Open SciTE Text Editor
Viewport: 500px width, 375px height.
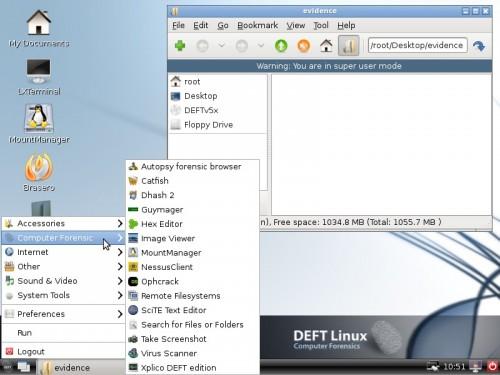(x=193, y=310)
